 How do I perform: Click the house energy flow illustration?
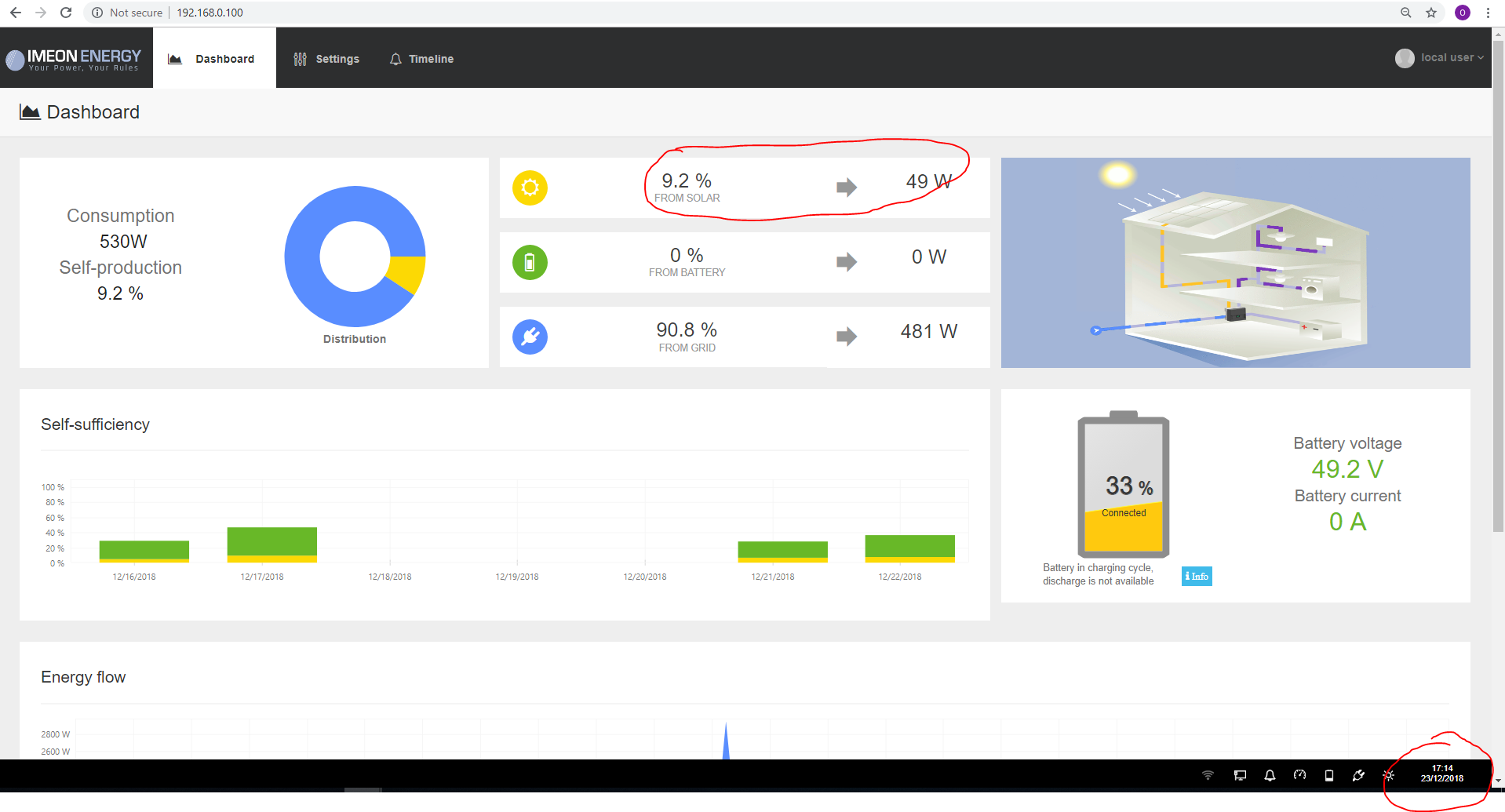[x=1235, y=263]
